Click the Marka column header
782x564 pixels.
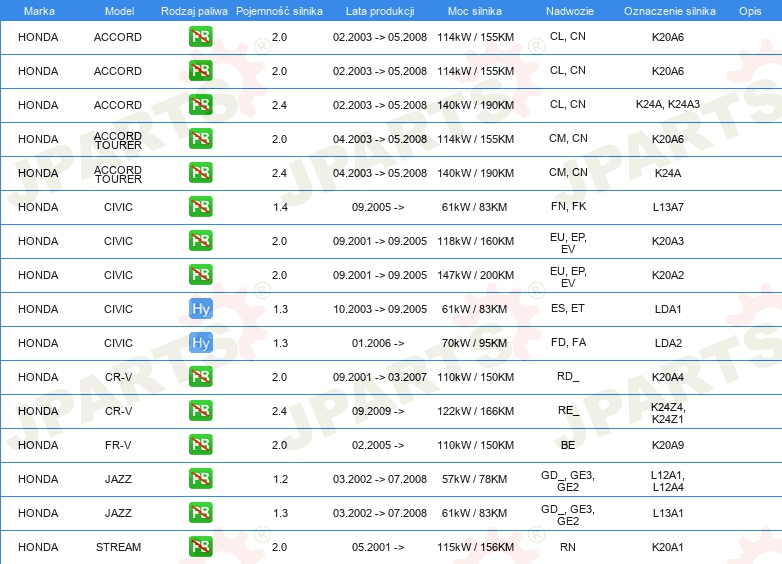[x=39, y=11]
